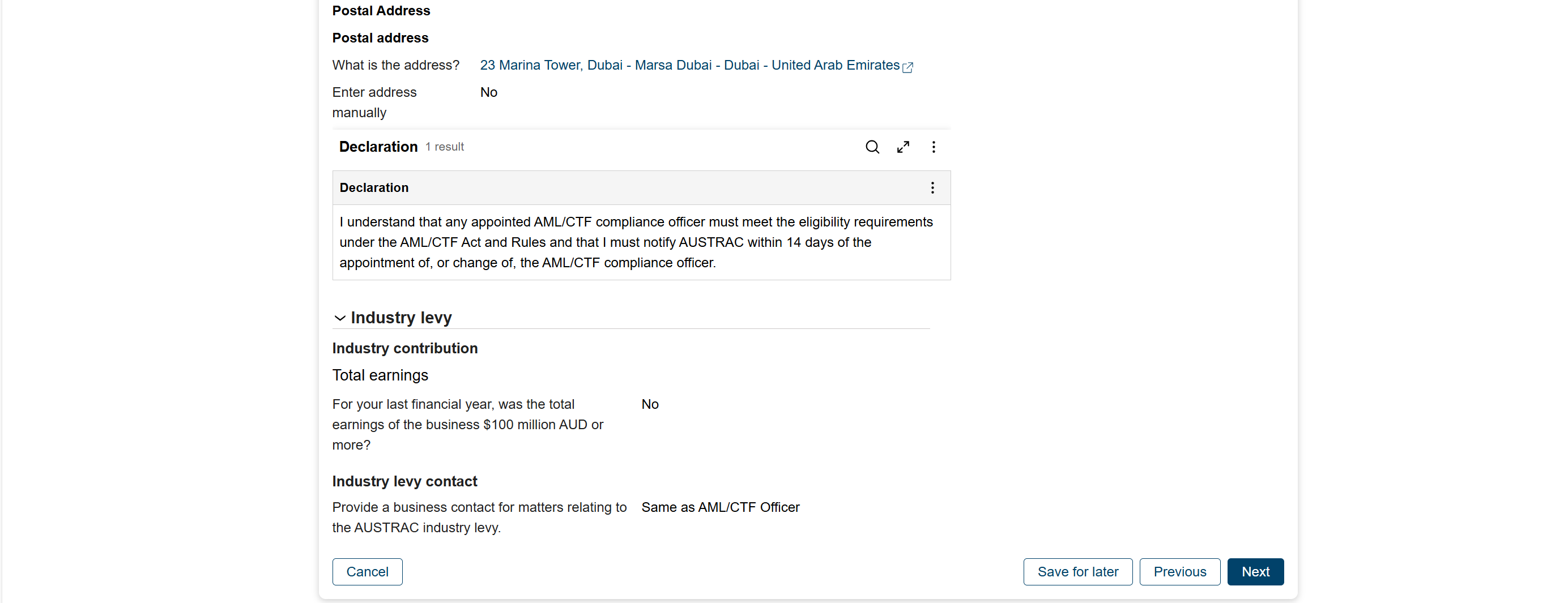Open the three-dot menu inside the Declaration card
The width and height of the screenshot is (1568, 603).
coord(932,187)
